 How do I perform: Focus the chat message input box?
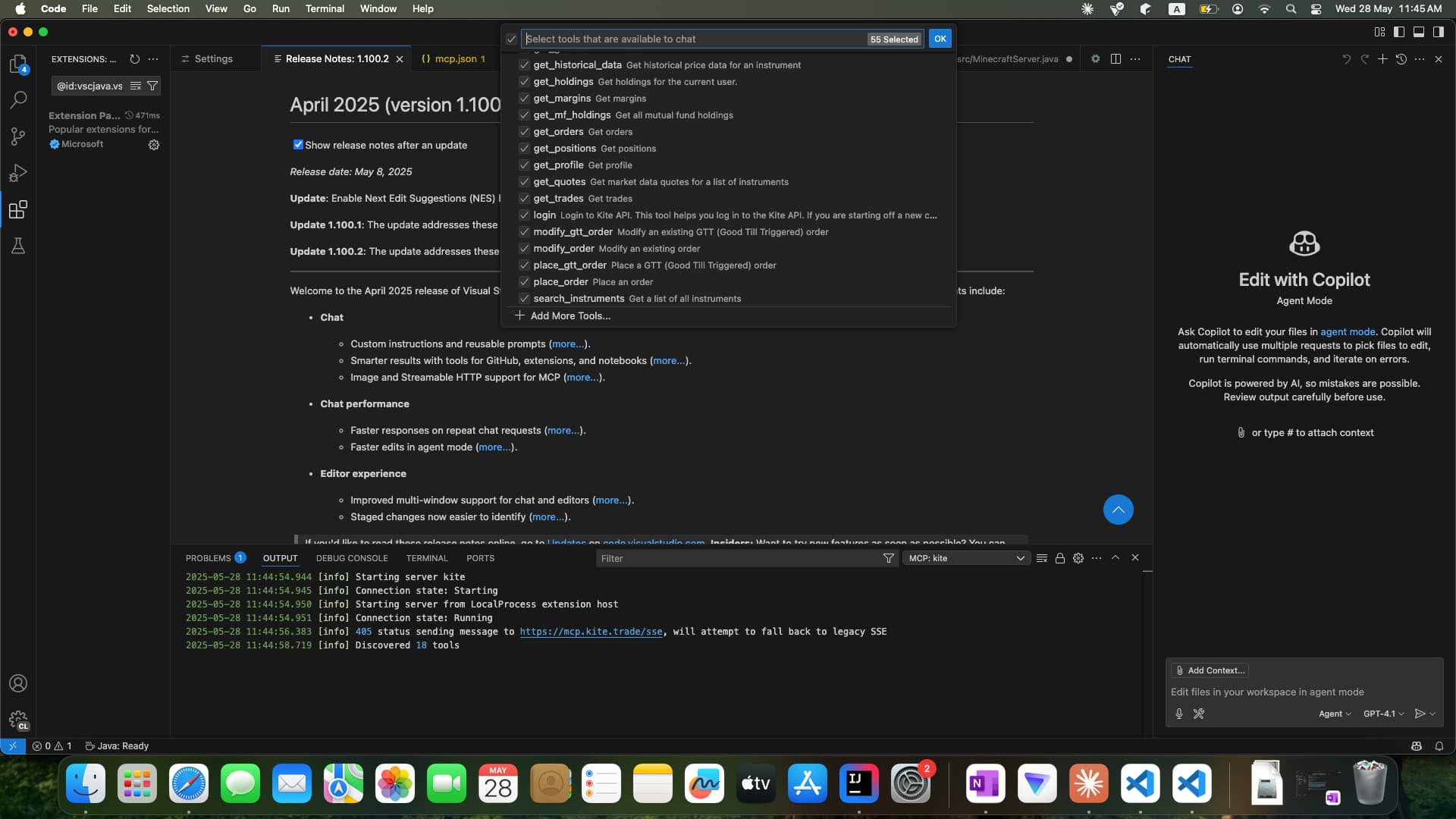click(x=1304, y=692)
